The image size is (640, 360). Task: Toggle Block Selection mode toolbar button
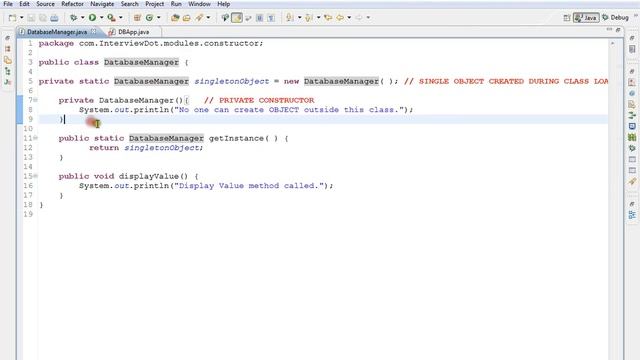pyautogui.click(x=260, y=18)
